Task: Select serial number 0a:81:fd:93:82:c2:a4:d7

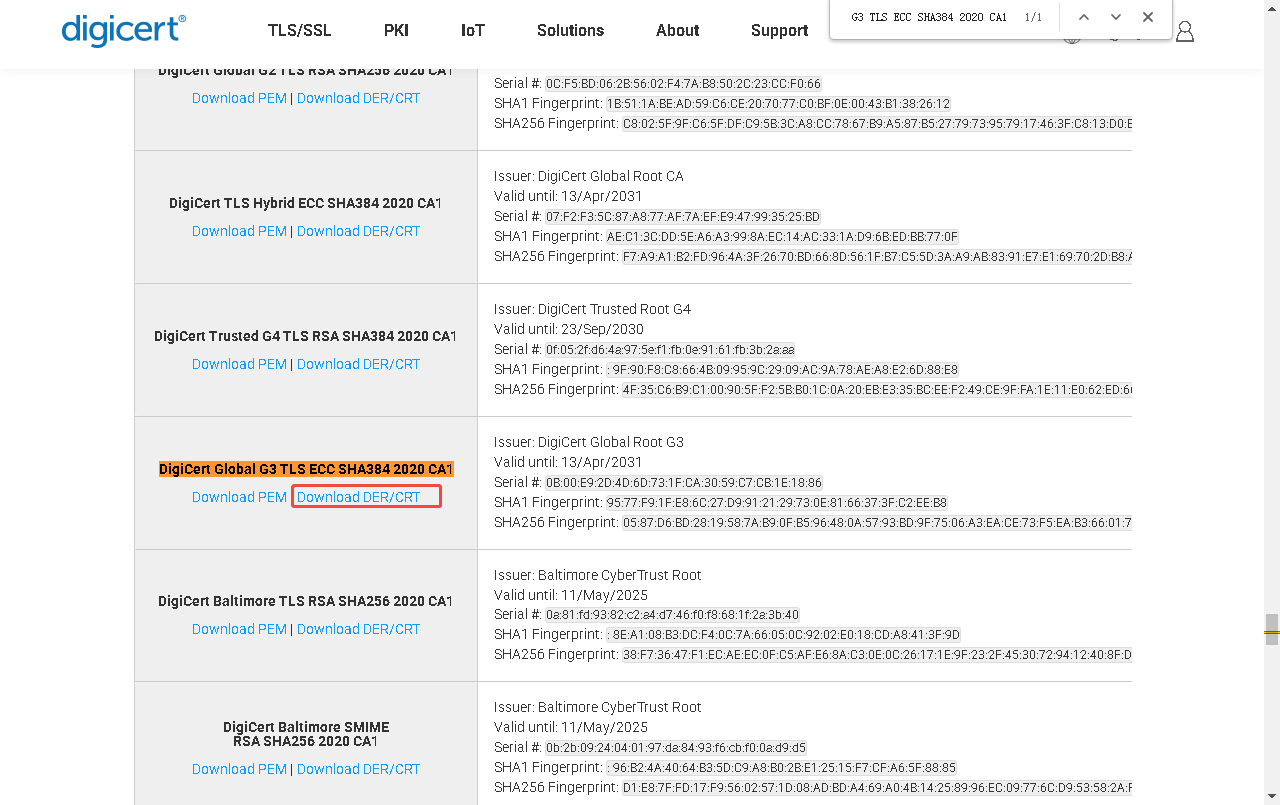Action: point(672,615)
